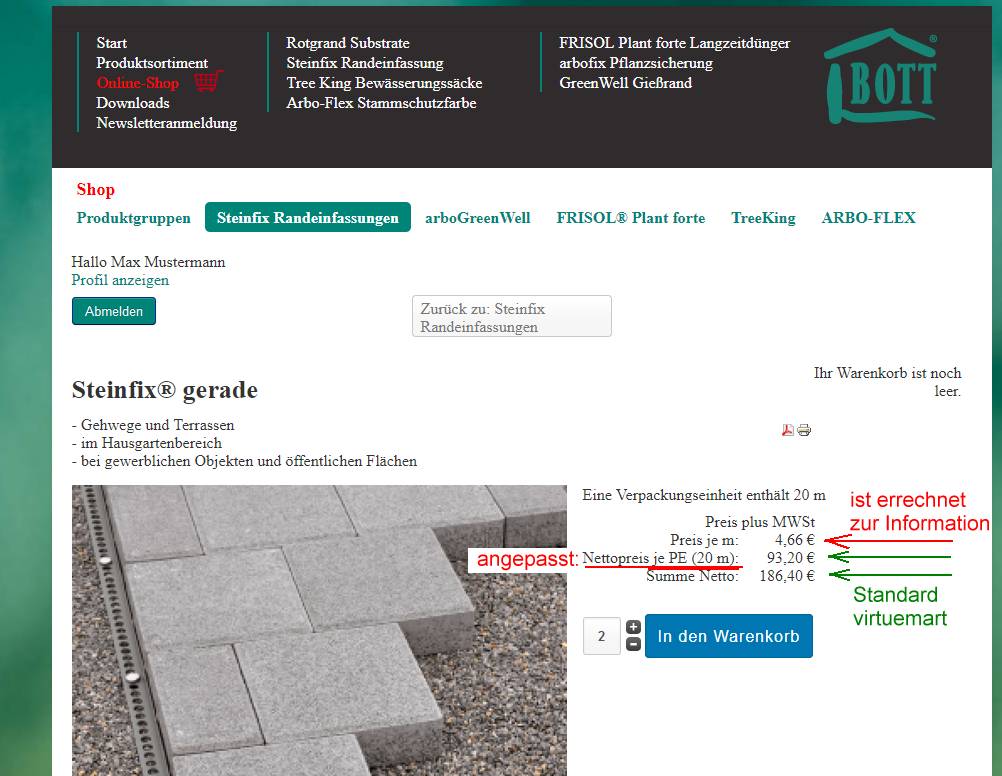Open the FRISOL® Plant forte tab
Viewport: 1002px width, 776px height.
point(630,218)
